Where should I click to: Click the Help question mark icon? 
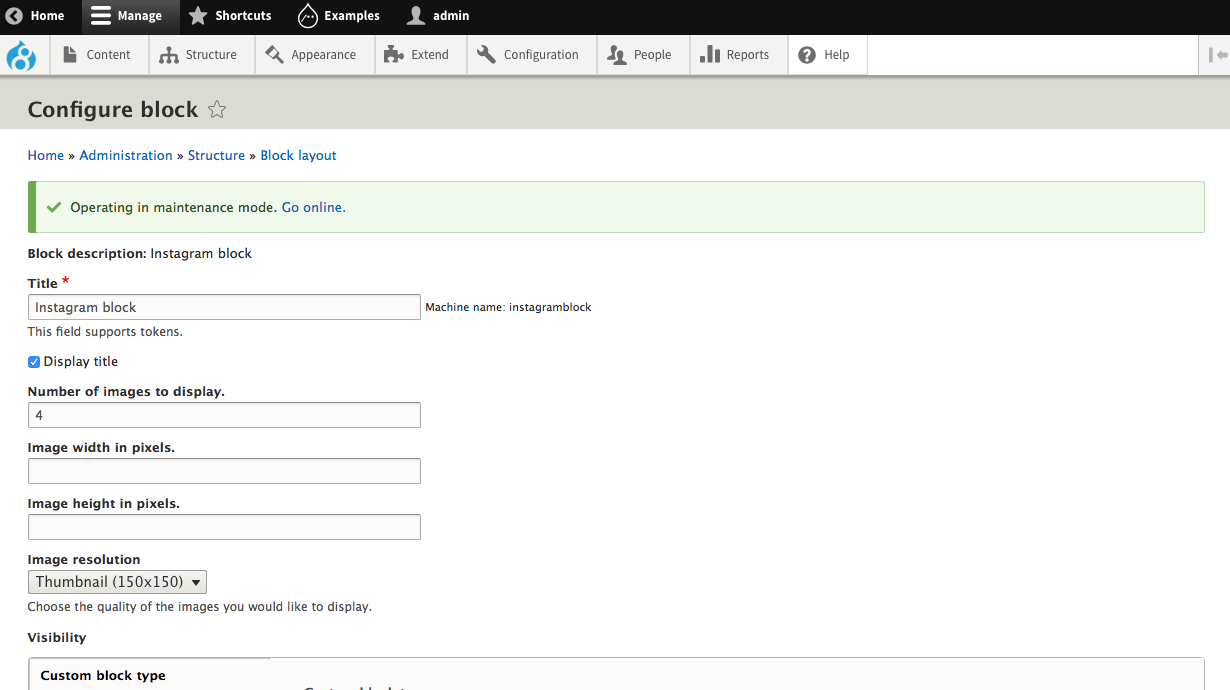coord(807,55)
